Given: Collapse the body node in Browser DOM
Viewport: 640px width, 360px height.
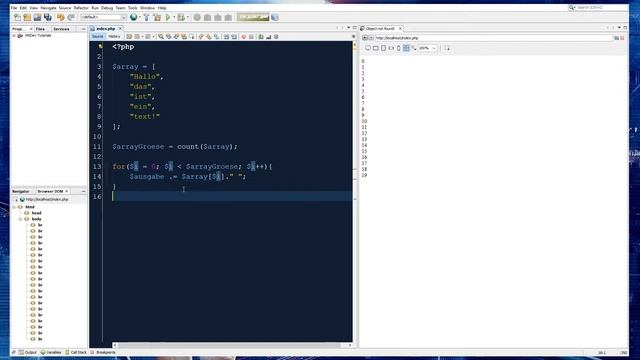Looking at the screenshot, I should coord(20,219).
